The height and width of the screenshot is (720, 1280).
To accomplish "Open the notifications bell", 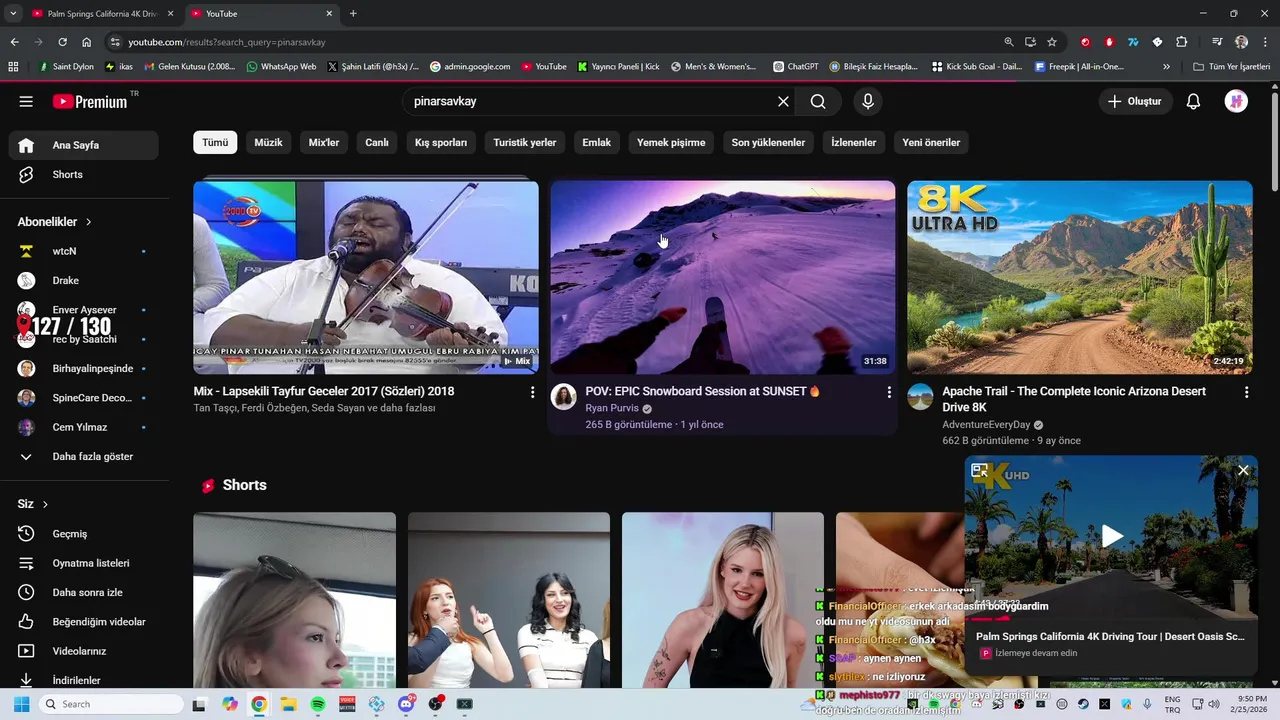I will 1193,101.
